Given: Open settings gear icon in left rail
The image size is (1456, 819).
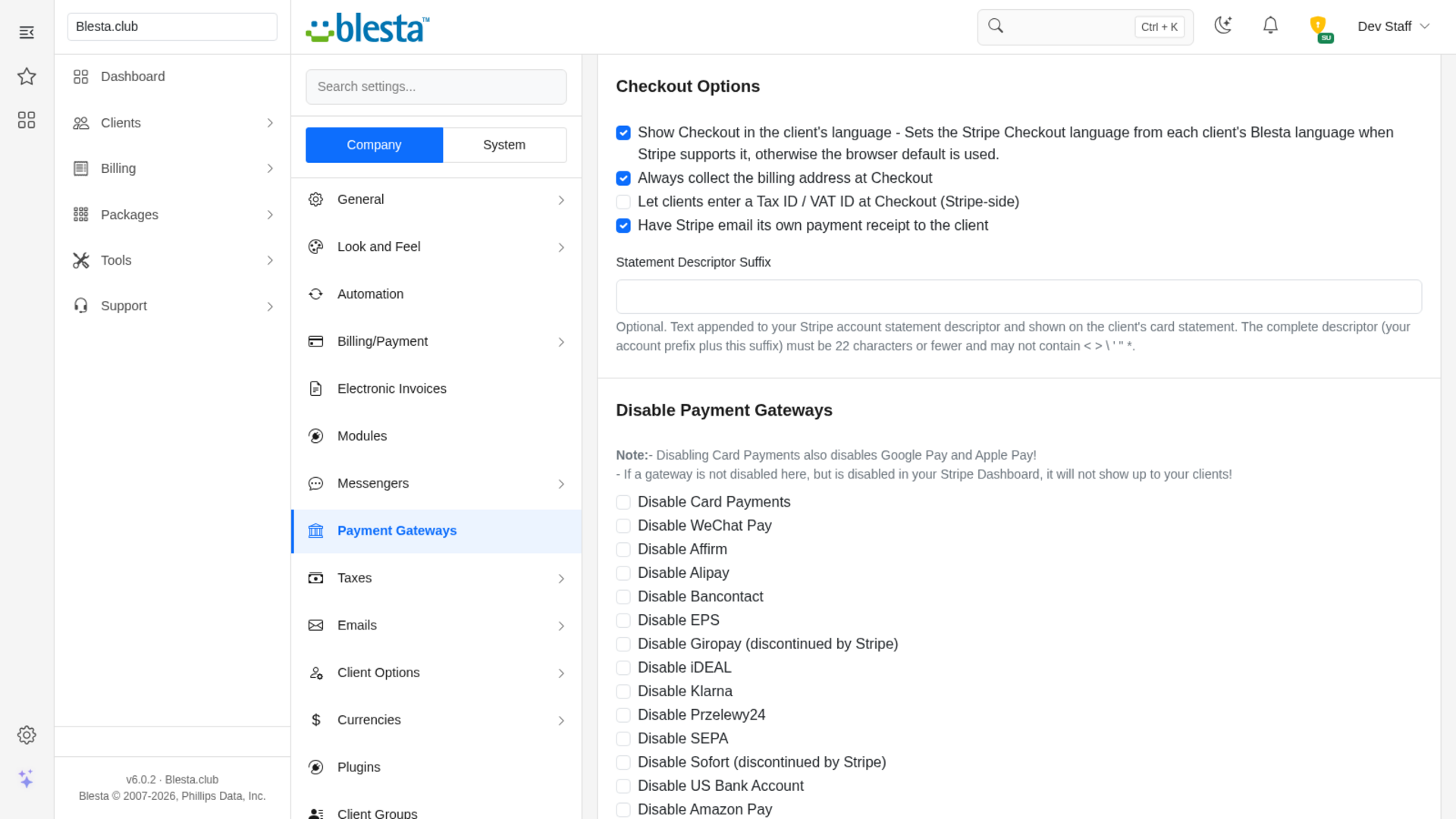Looking at the screenshot, I should (27, 735).
